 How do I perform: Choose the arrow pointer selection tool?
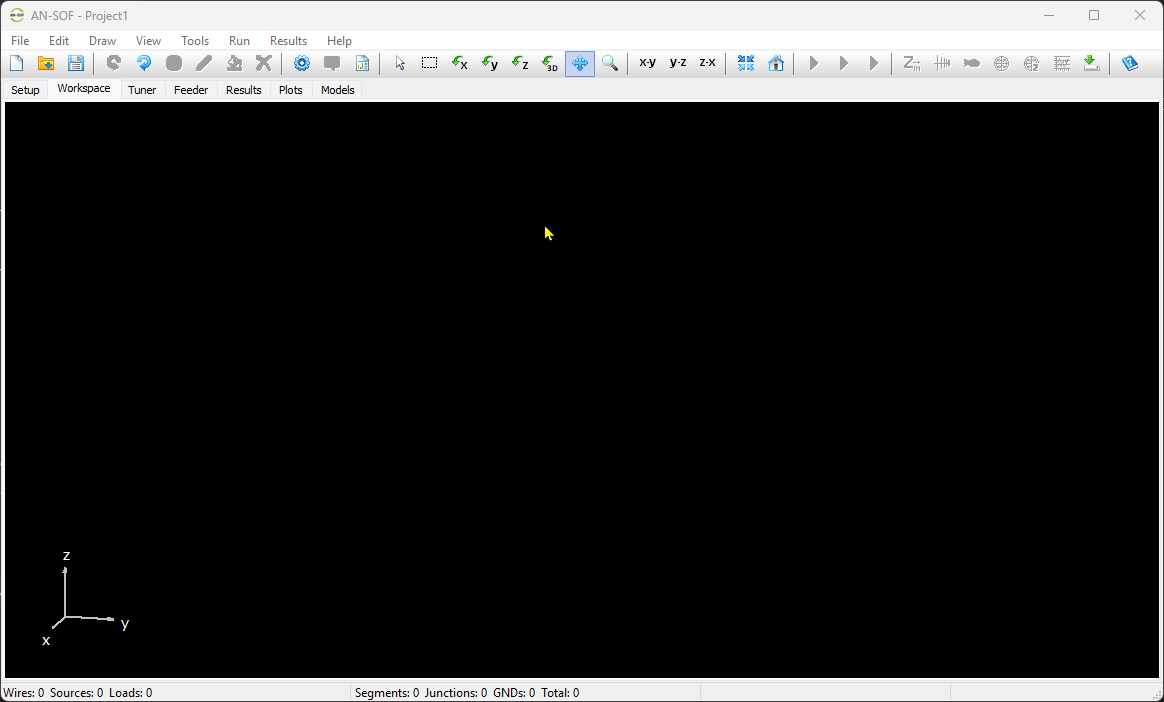point(400,64)
